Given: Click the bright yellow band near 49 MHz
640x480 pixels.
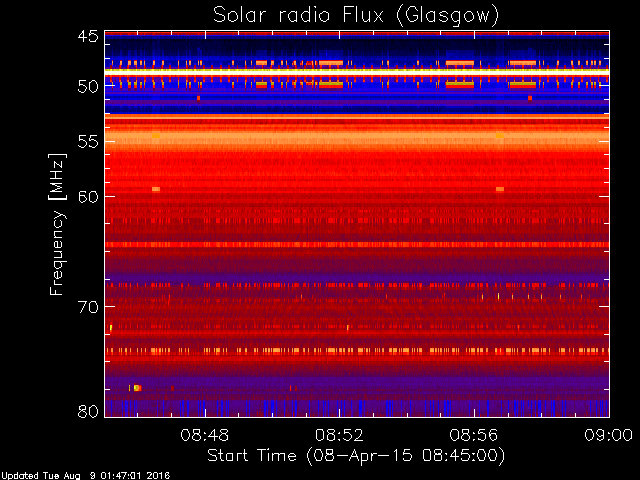Looking at the screenshot, I should pos(357,72).
